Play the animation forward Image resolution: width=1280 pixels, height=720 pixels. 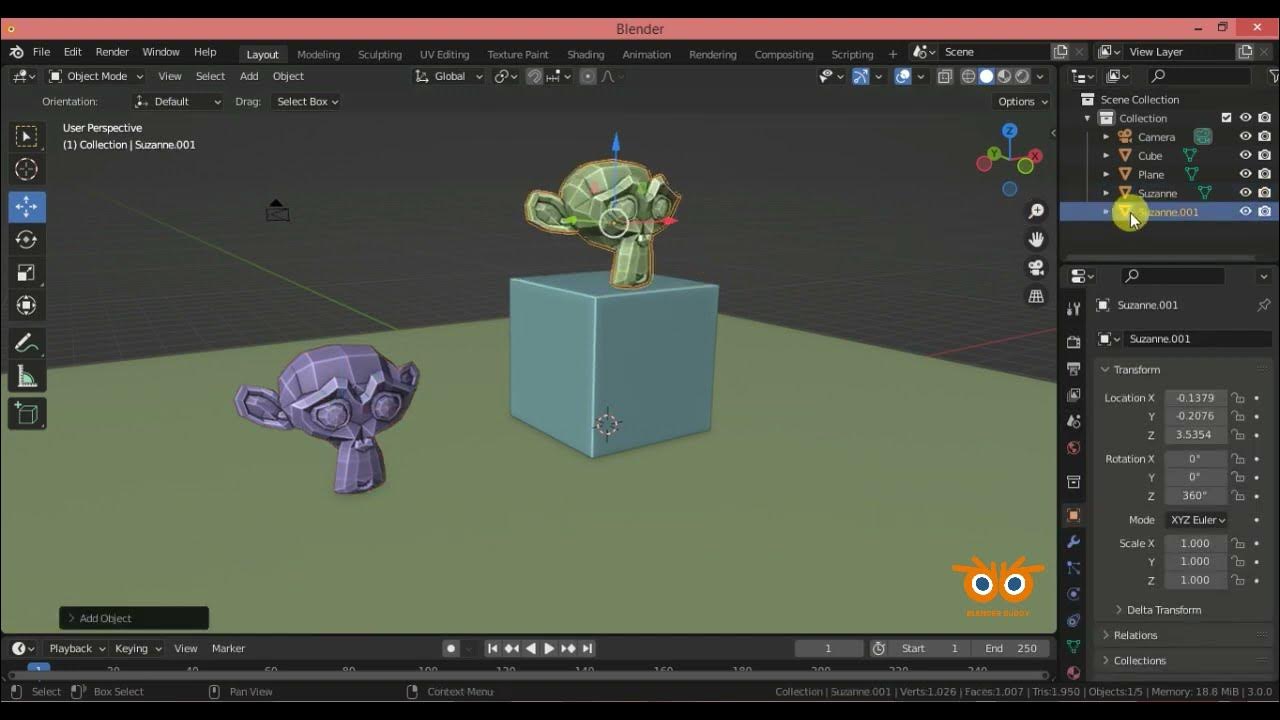coord(549,648)
